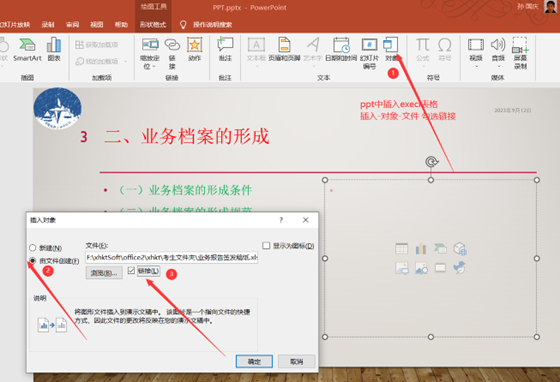Open Header and Footer (页眉和页脚)
The height and width of the screenshot is (382, 560).
coord(284,49)
